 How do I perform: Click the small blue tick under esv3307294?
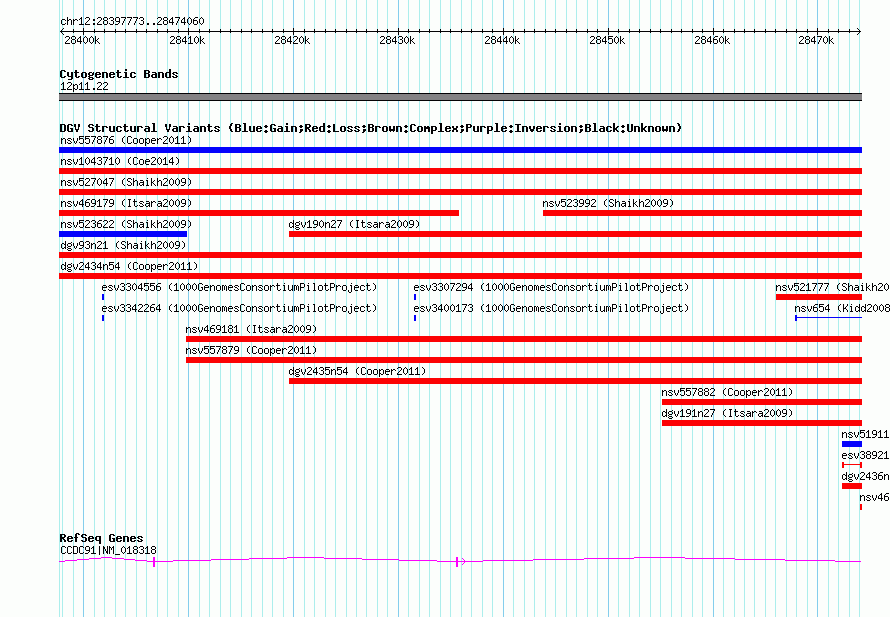pyautogui.click(x=415, y=297)
